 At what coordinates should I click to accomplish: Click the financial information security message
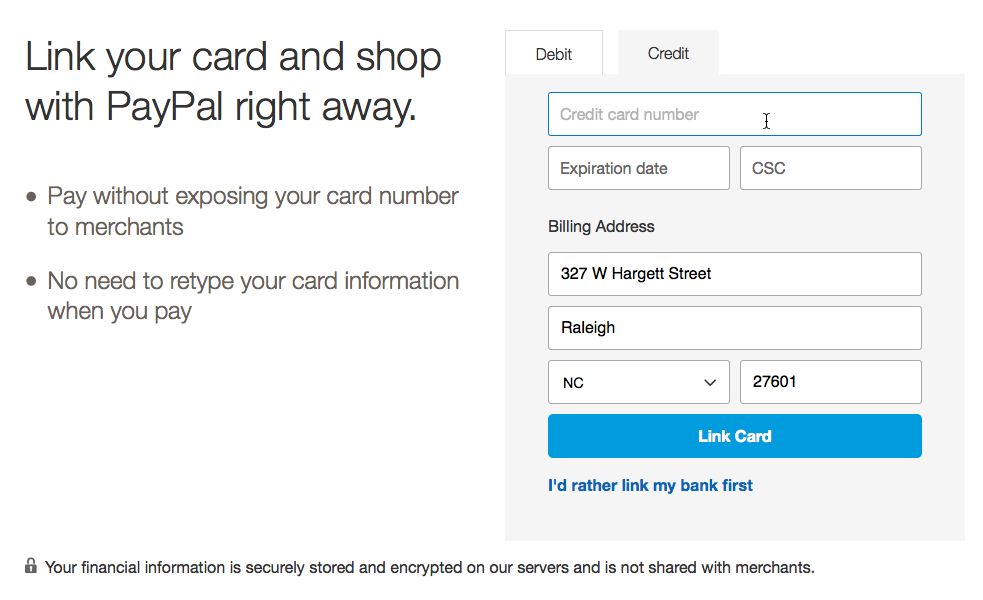430,567
